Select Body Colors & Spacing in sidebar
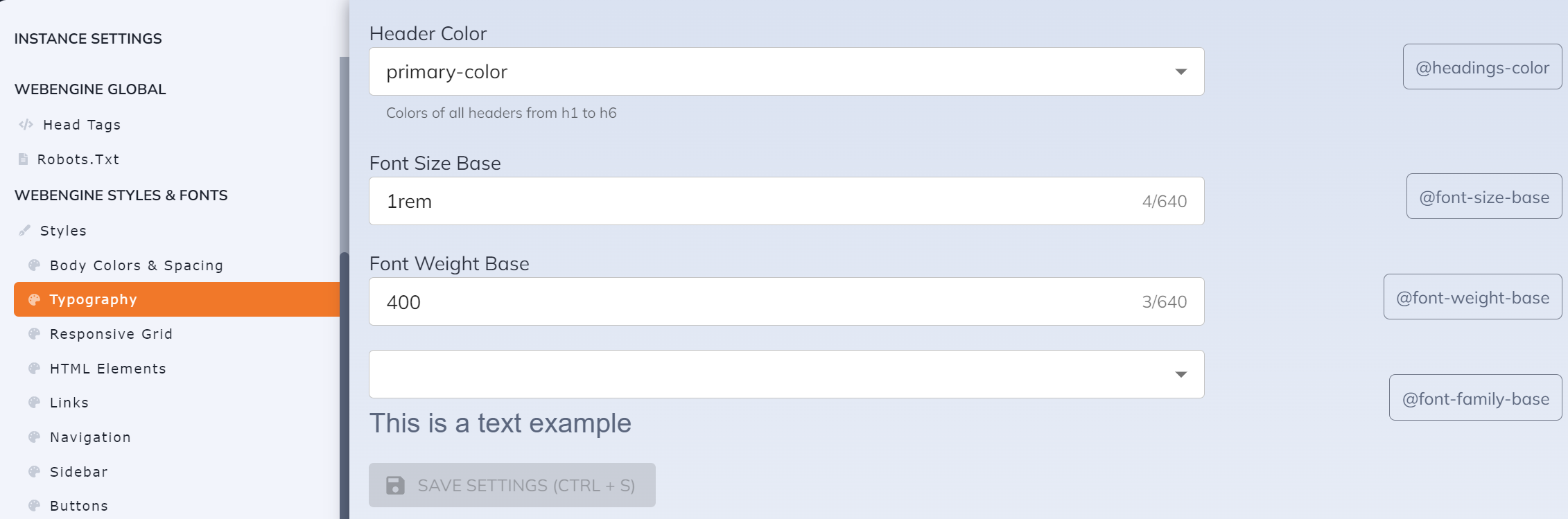The height and width of the screenshot is (519, 1568). [x=136, y=265]
